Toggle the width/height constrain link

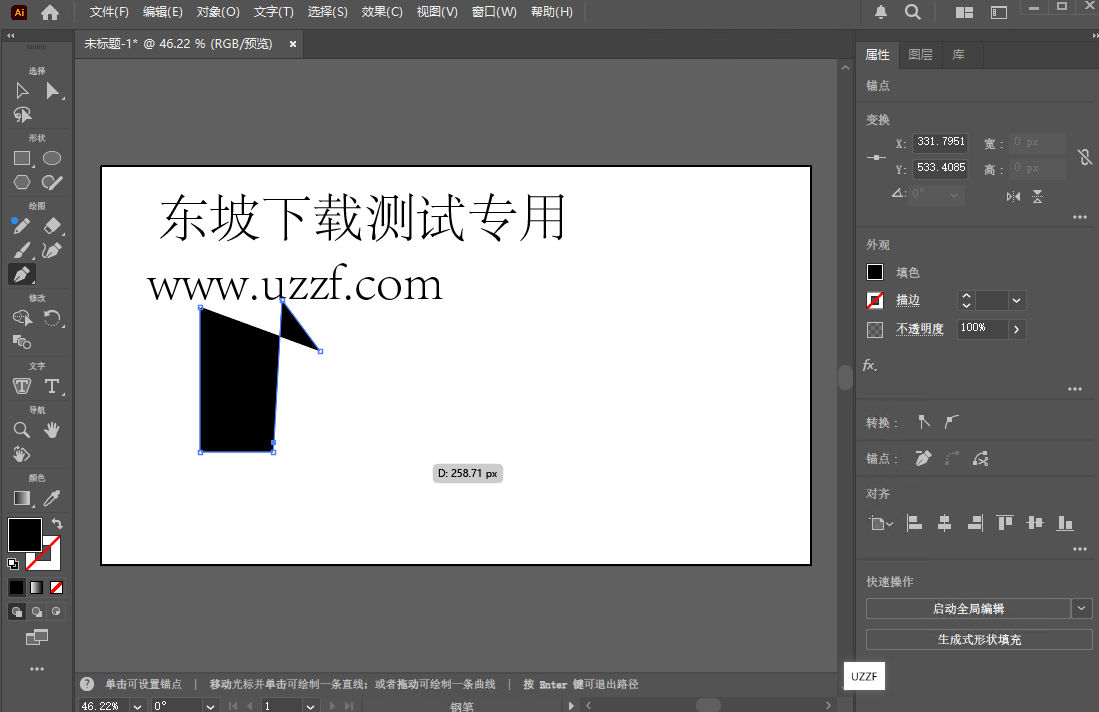coord(1086,156)
